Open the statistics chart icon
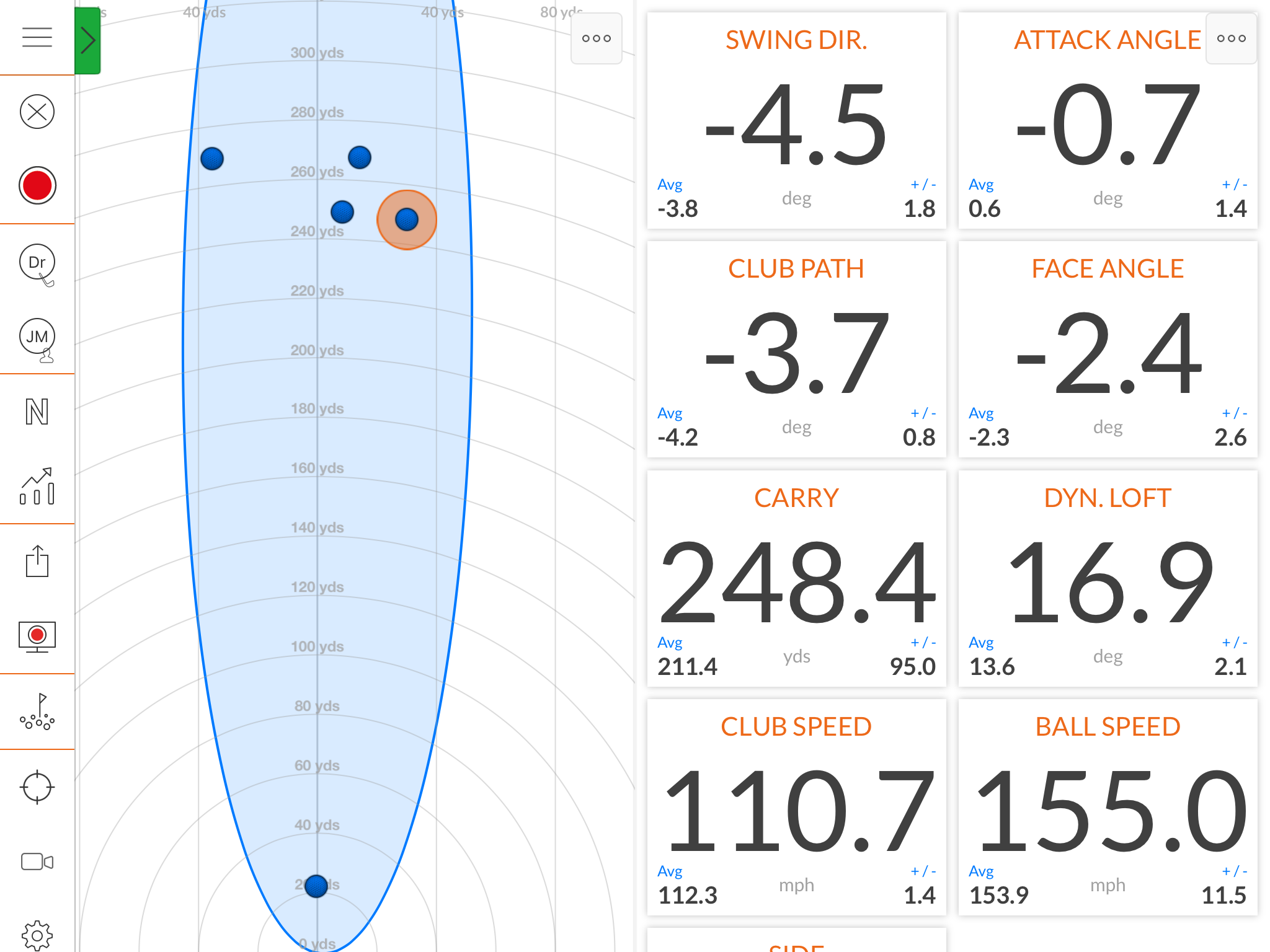1270x952 pixels. tap(37, 487)
